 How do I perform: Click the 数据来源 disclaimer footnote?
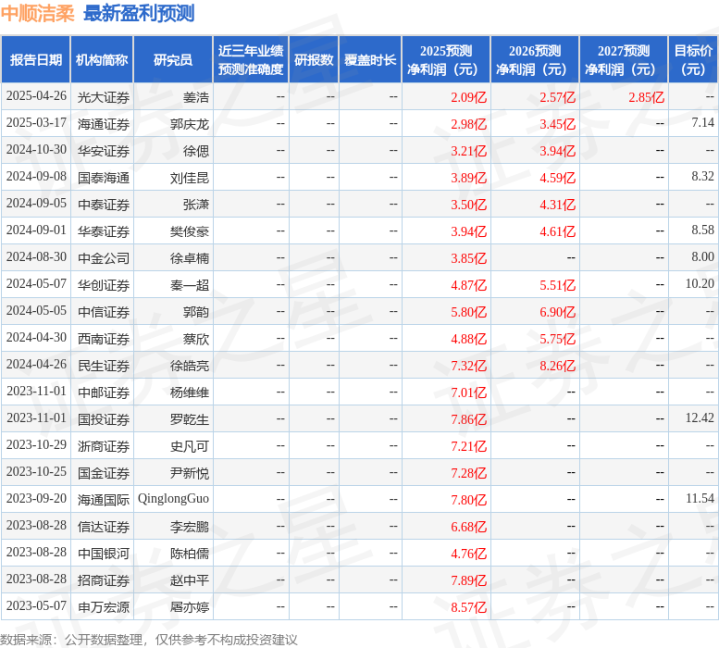point(149,639)
